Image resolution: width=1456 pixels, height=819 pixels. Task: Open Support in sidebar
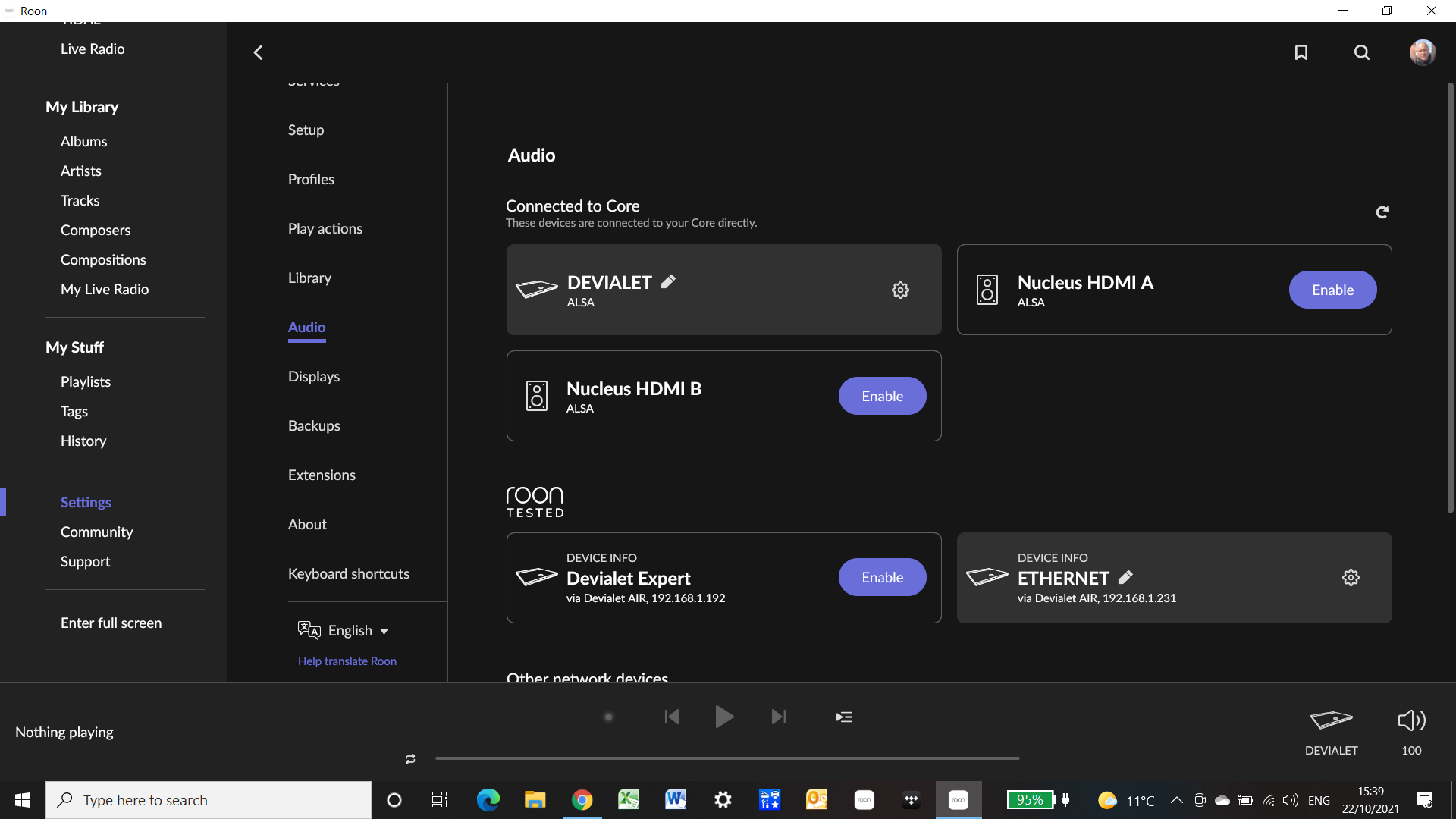pyautogui.click(x=85, y=561)
